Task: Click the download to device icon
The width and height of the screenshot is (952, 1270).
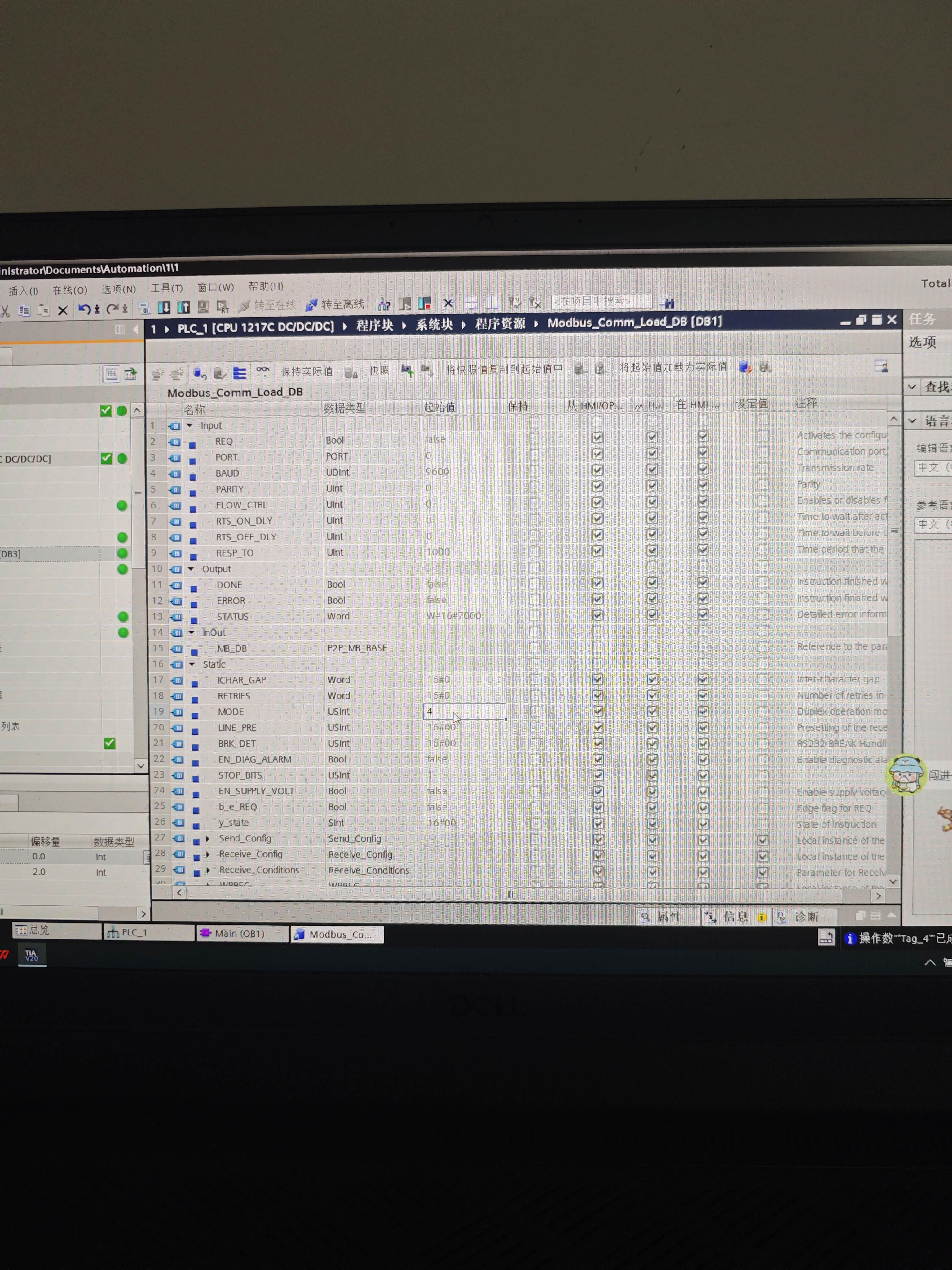Action: pyautogui.click(x=164, y=308)
